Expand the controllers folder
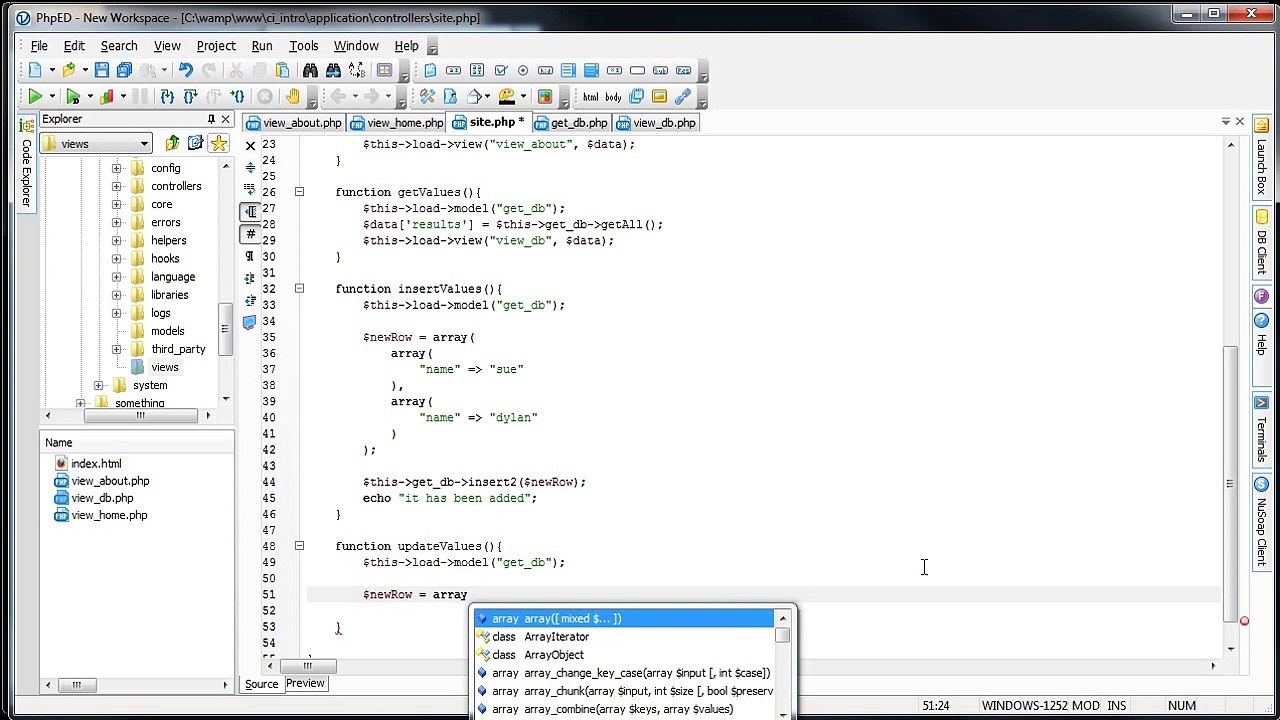This screenshot has height=720, width=1280. tap(116, 186)
